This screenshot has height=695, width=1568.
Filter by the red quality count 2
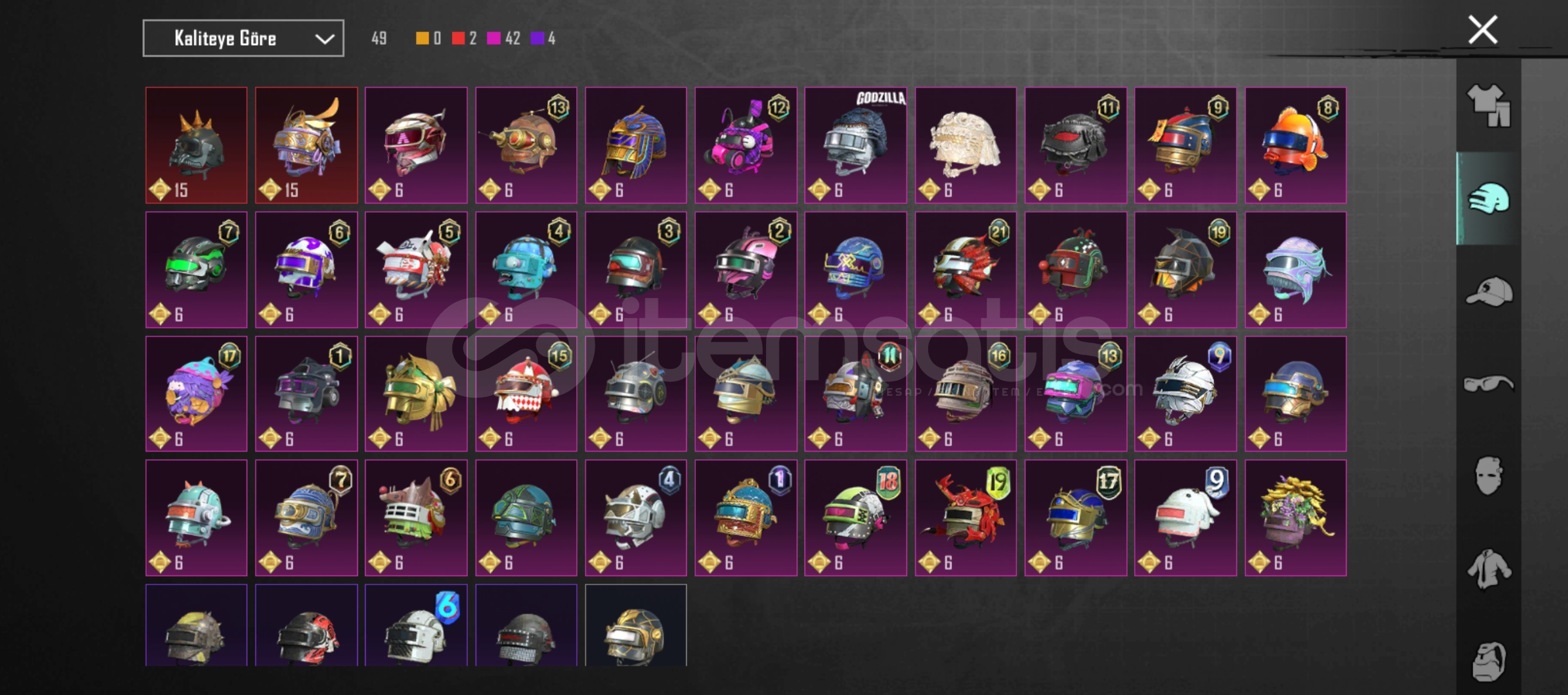pyautogui.click(x=464, y=39)
